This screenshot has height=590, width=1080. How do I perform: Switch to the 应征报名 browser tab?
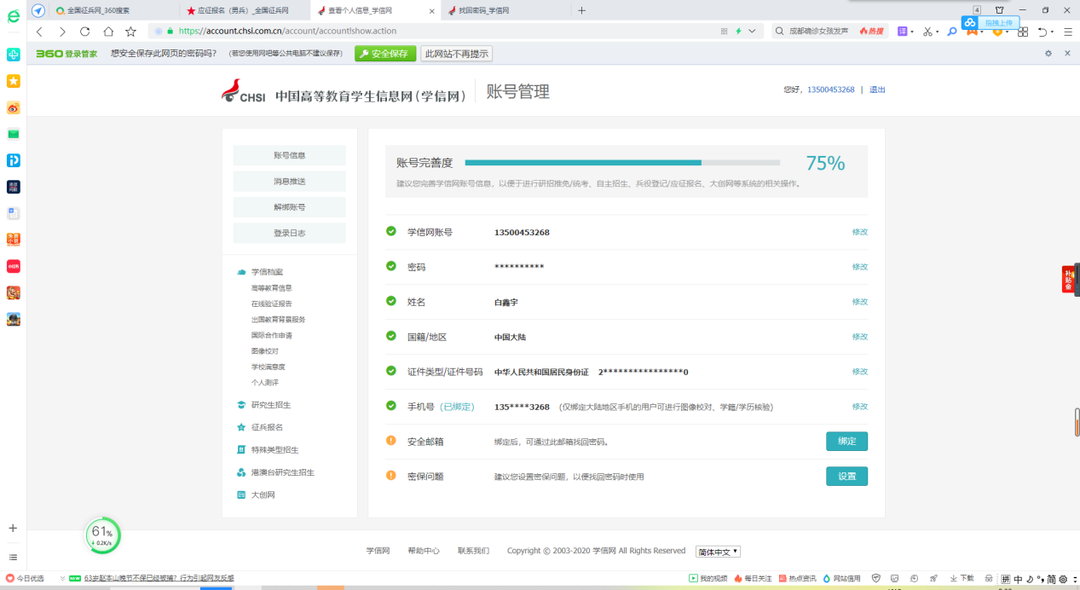(x=242, y=10)
